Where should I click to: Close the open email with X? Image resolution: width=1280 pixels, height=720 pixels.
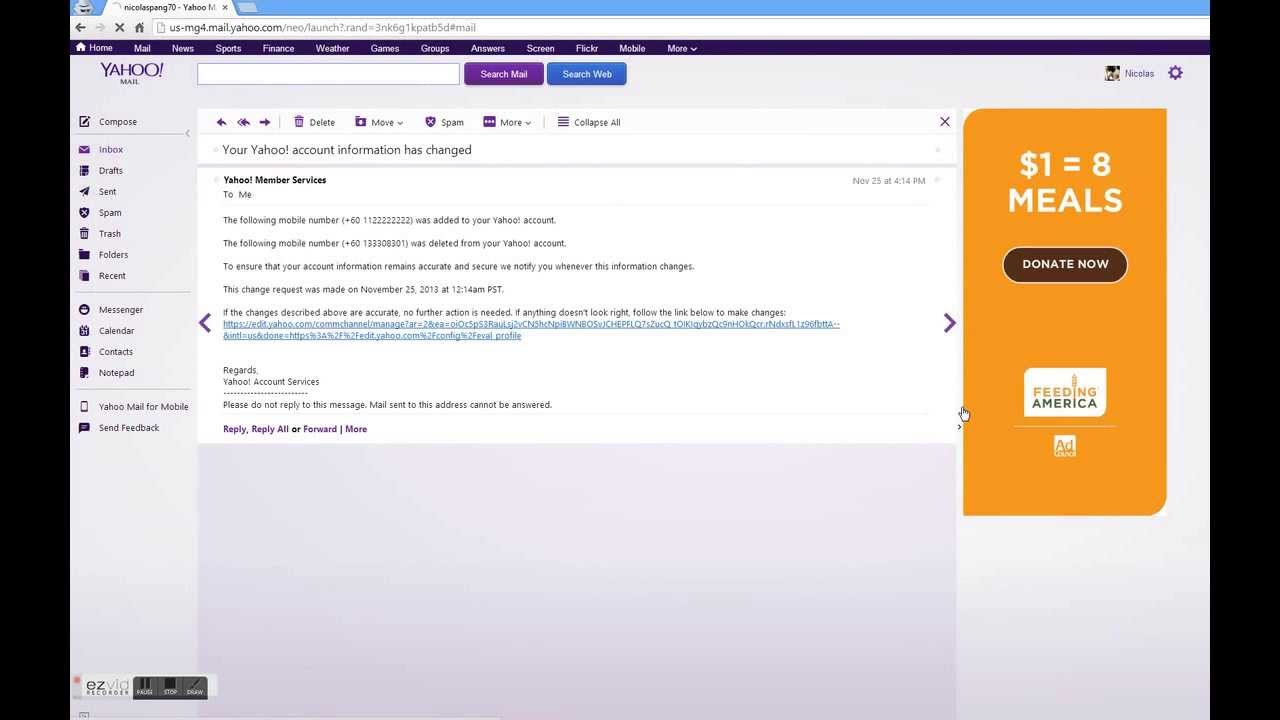click(x=945, y=122)
